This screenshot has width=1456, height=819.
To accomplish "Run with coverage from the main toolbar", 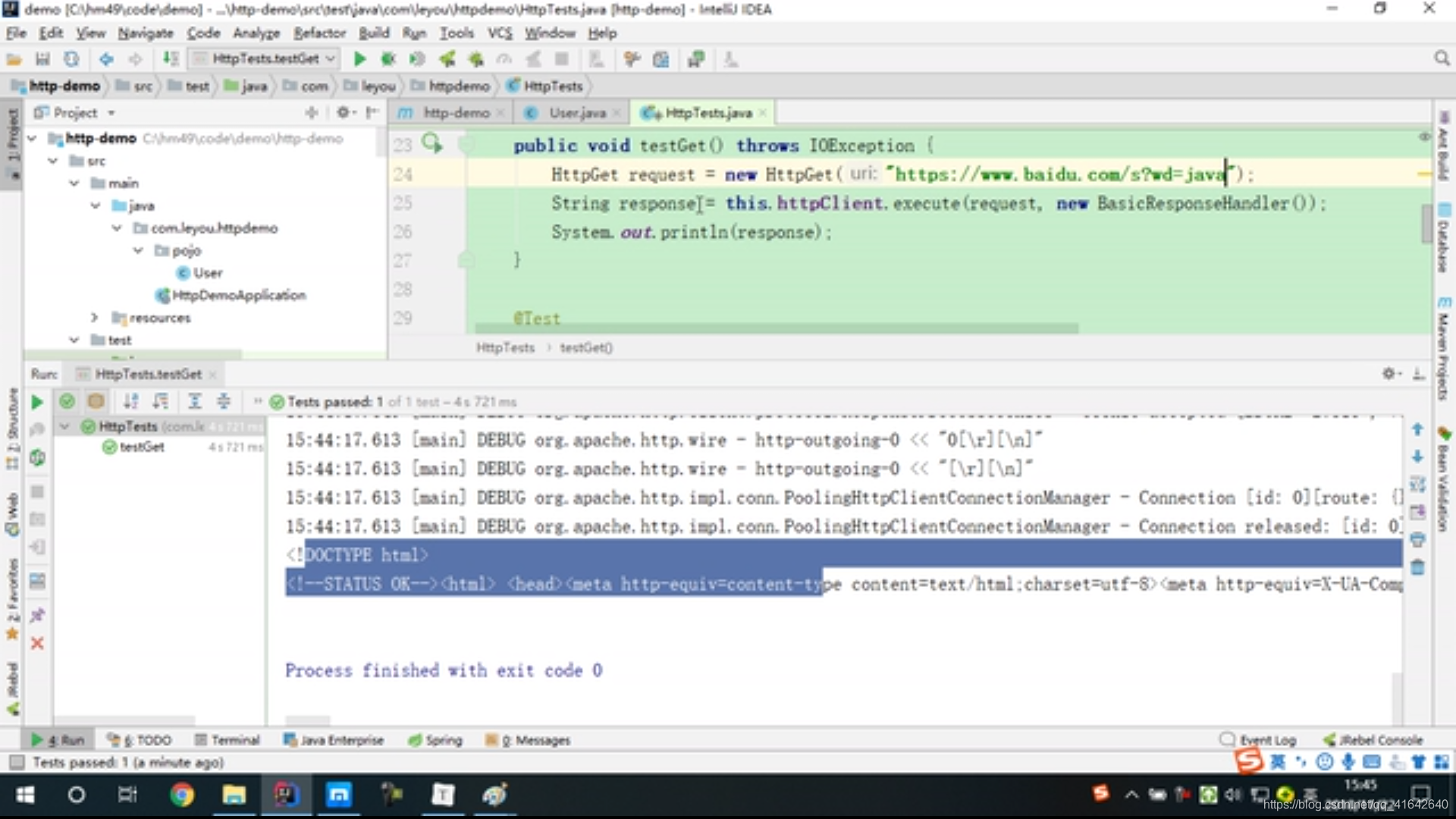I will 417,59.
